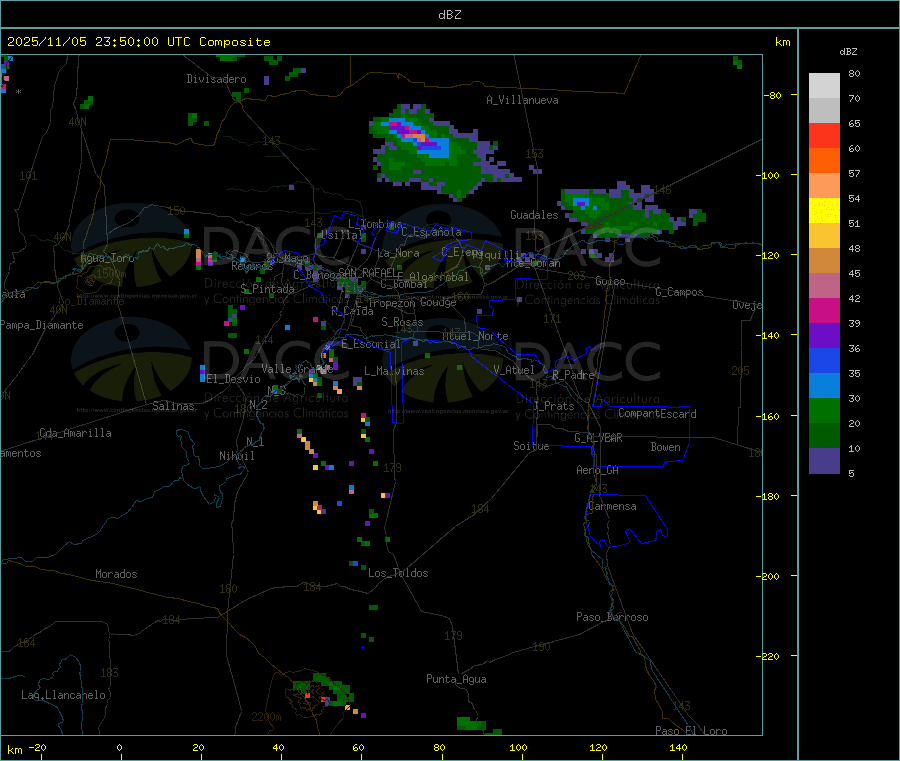Click the A_Villanueva map label

click(522, 100)
